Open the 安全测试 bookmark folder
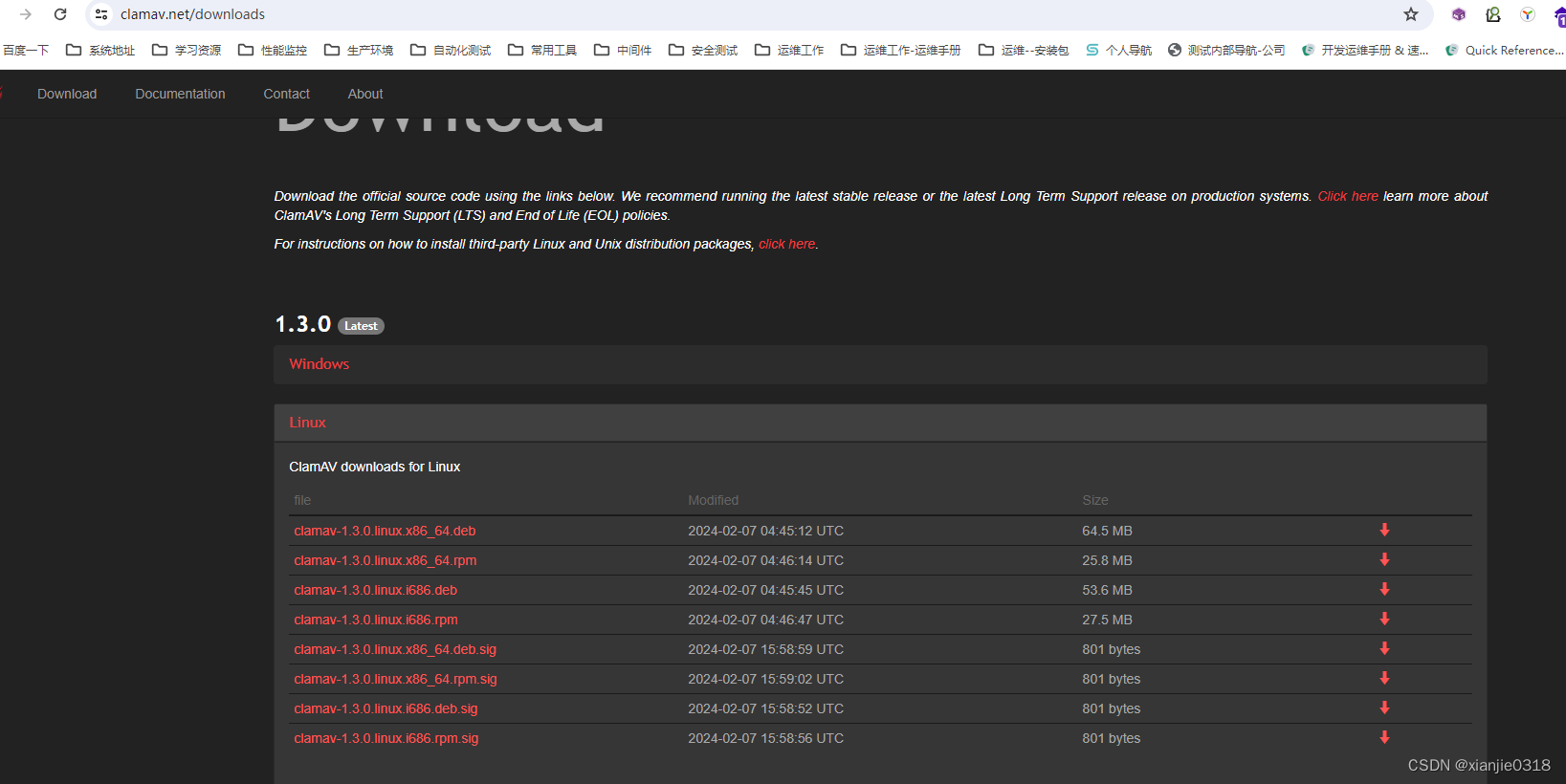Screen dimensions: 1566x784 [x=703, y=50]
